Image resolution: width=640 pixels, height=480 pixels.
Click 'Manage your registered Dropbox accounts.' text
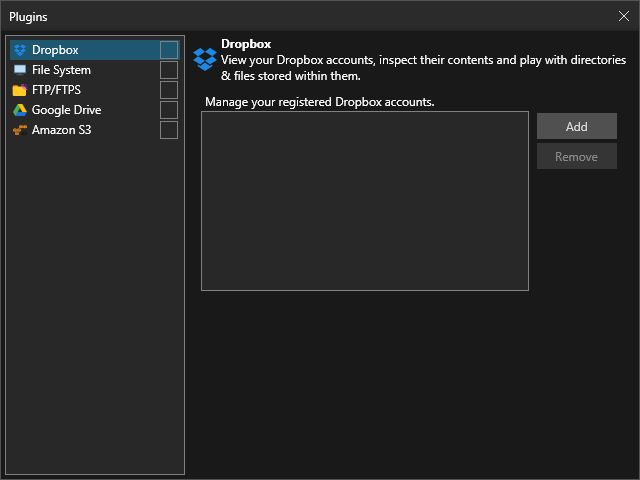click(x=320, y=102)
